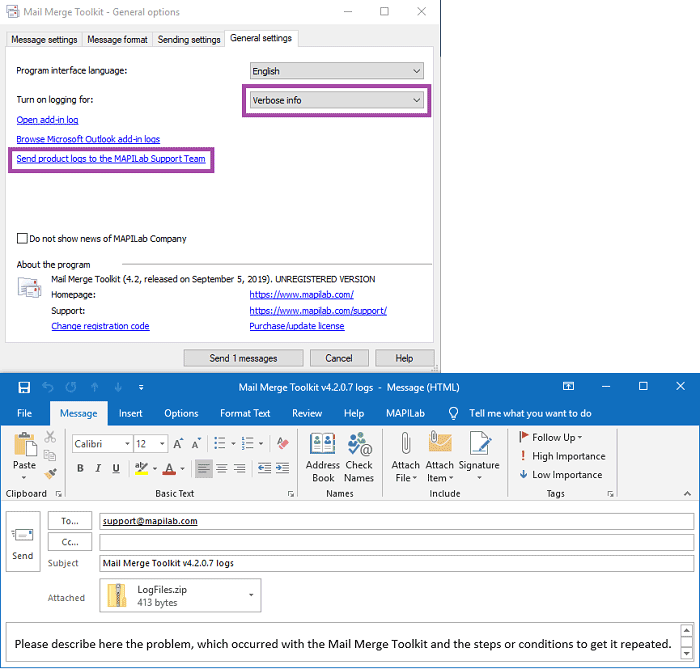The height and width of the screenshot is (669, 700).
Task: Decrease the indent level
Action: coord(264,468)
